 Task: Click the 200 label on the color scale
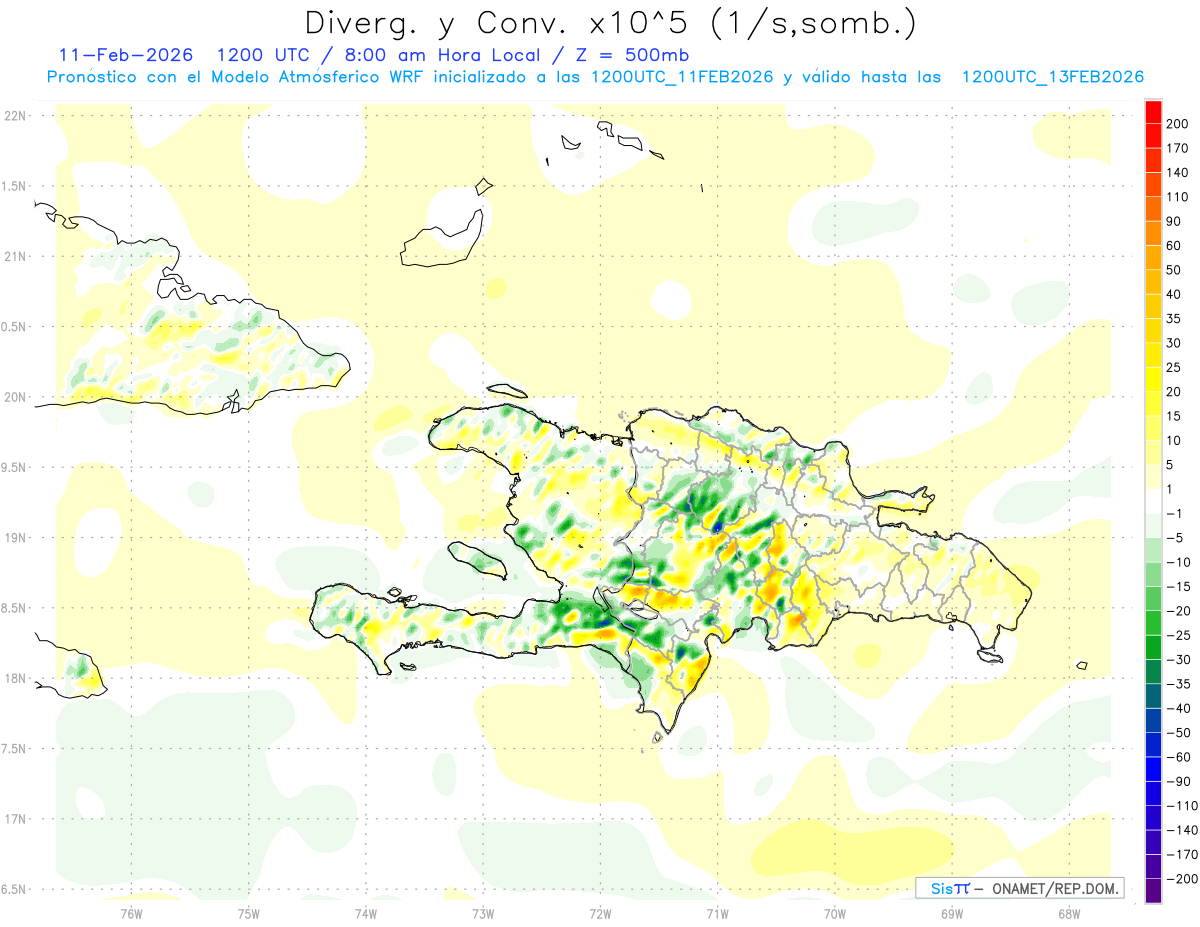(x=1177, y=124)
